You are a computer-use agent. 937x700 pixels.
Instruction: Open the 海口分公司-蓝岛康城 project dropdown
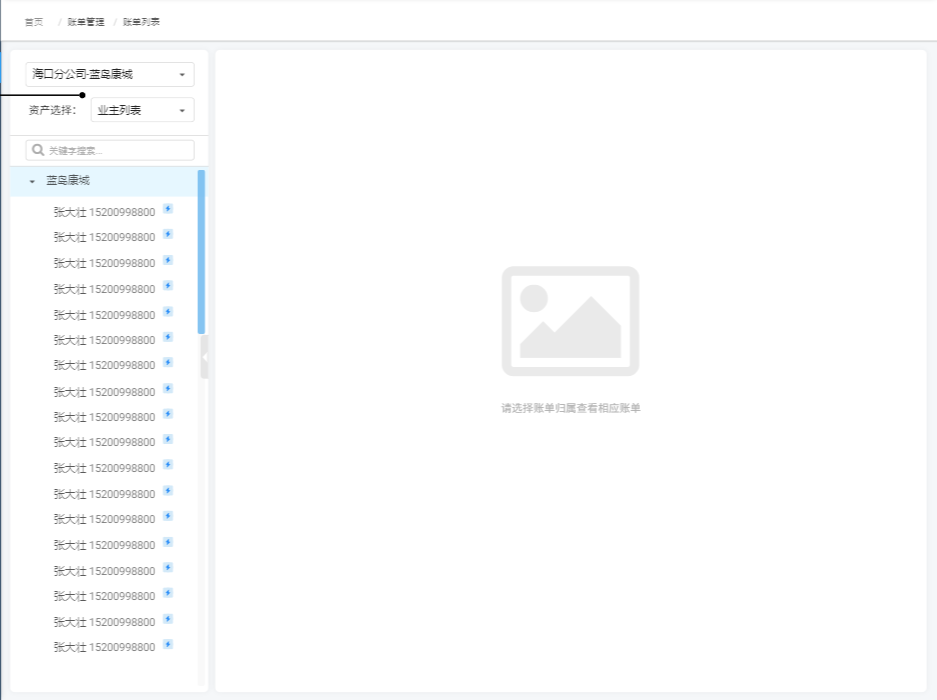coord(110,74)
